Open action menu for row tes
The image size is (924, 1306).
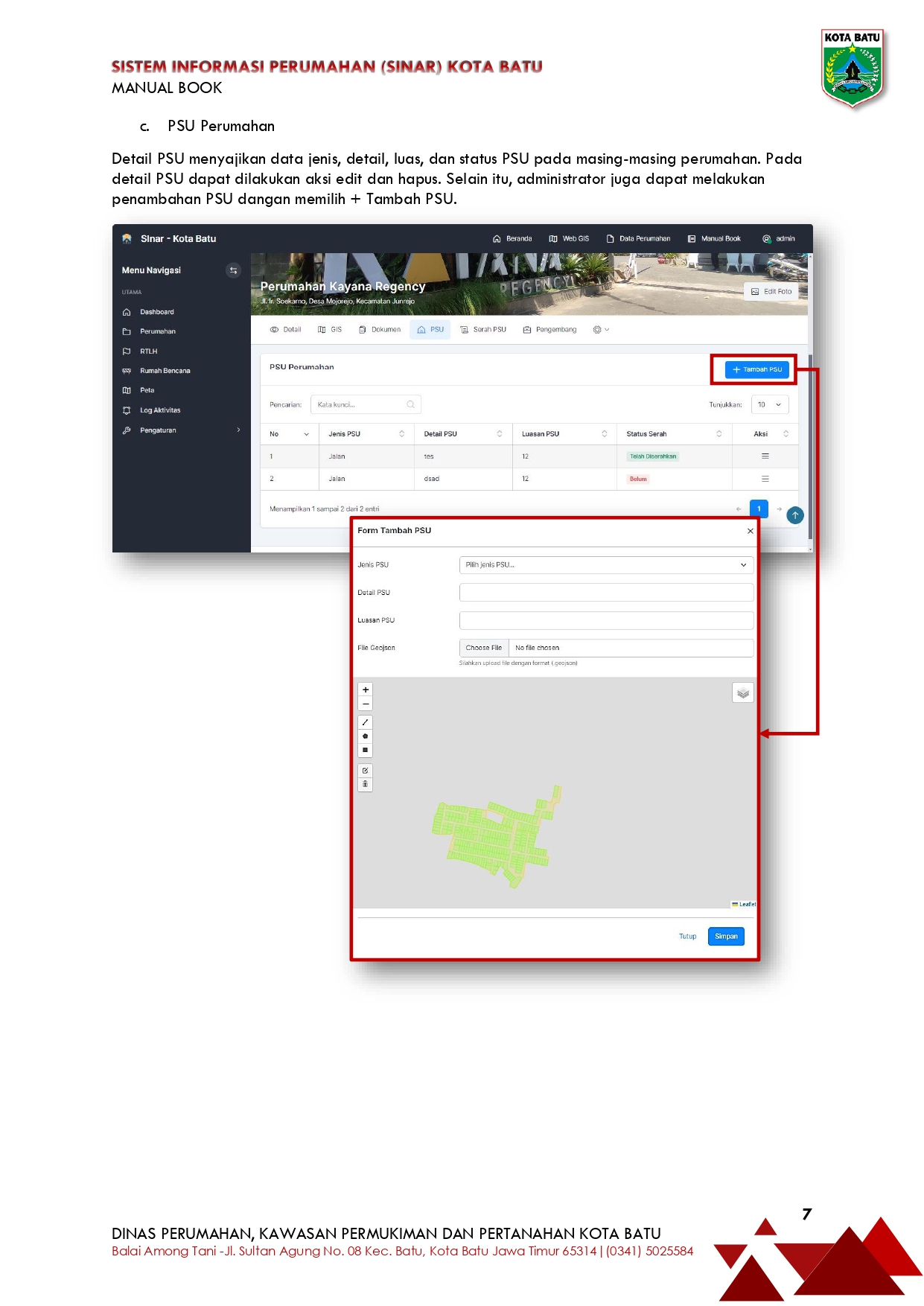[765, 456]
